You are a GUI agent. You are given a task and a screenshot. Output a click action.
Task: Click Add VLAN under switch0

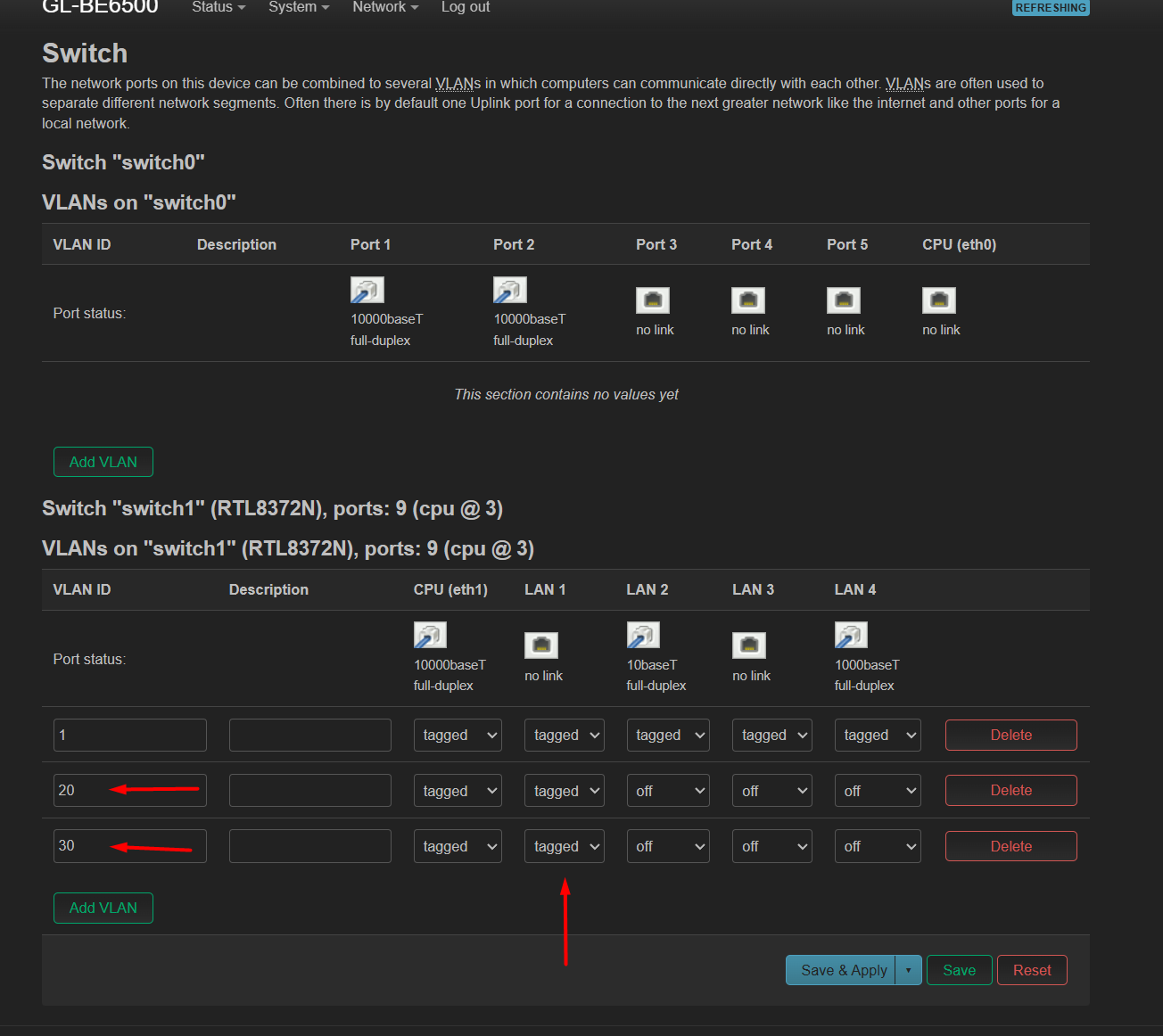[103, 462]
